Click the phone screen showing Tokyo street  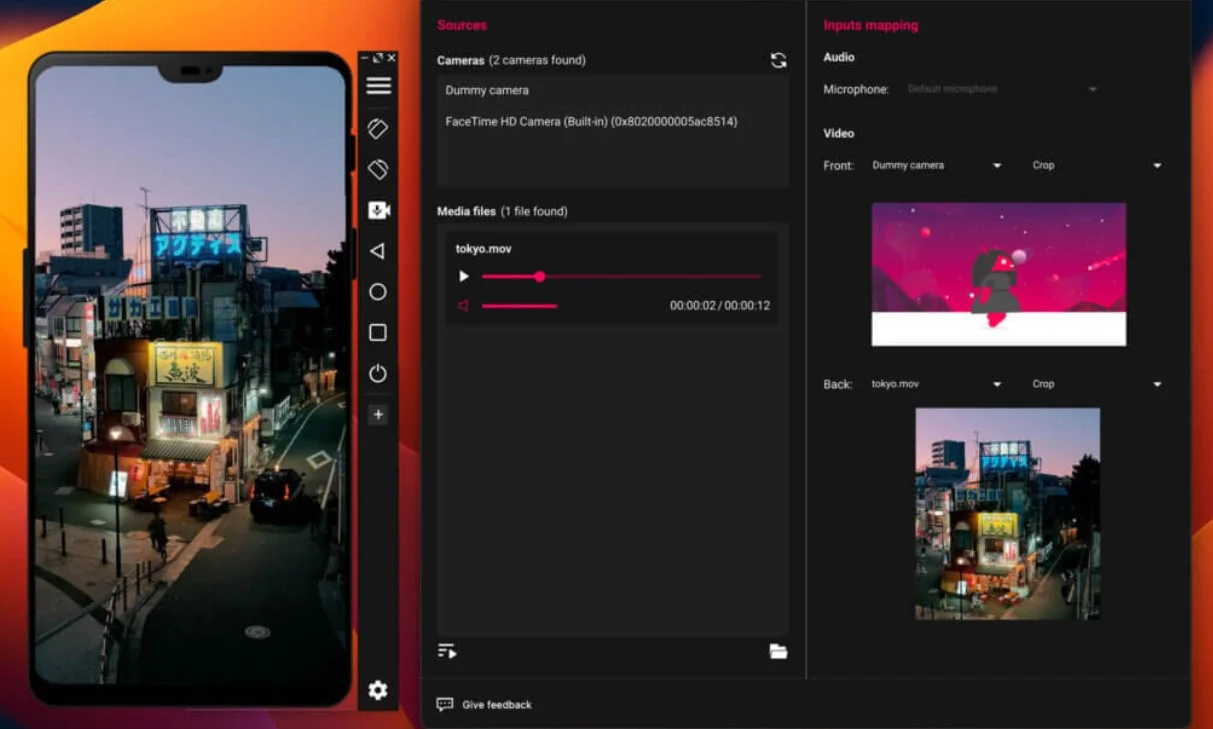[x=190, y=375]
